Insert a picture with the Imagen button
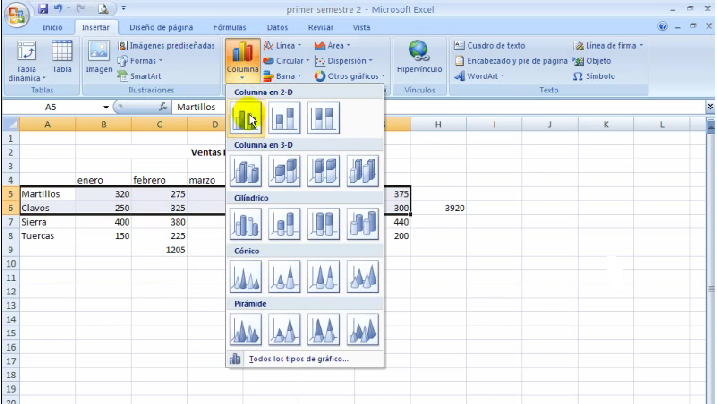Image resolution: width=717 pixels, height=404 pixels. click(98, 58)
